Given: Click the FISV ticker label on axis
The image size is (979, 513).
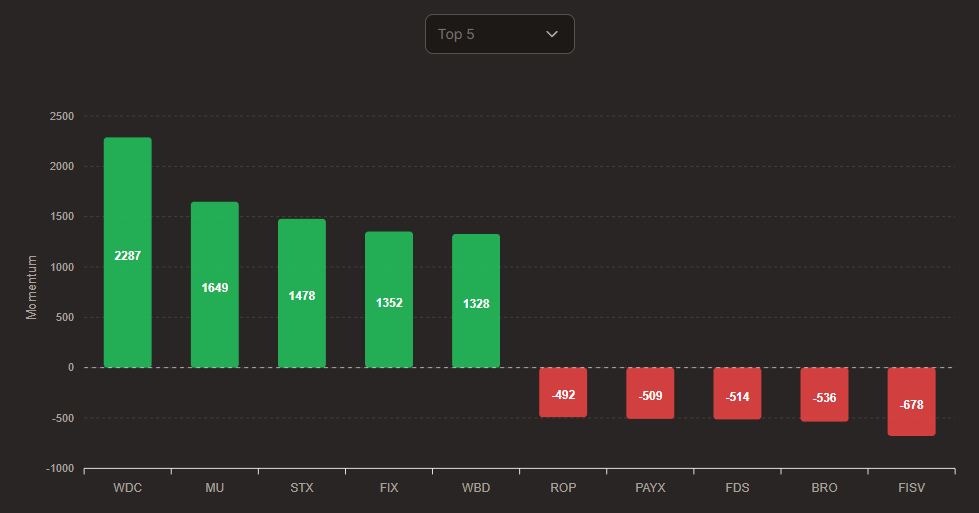Looking at the screenshot, I should 911,488.
